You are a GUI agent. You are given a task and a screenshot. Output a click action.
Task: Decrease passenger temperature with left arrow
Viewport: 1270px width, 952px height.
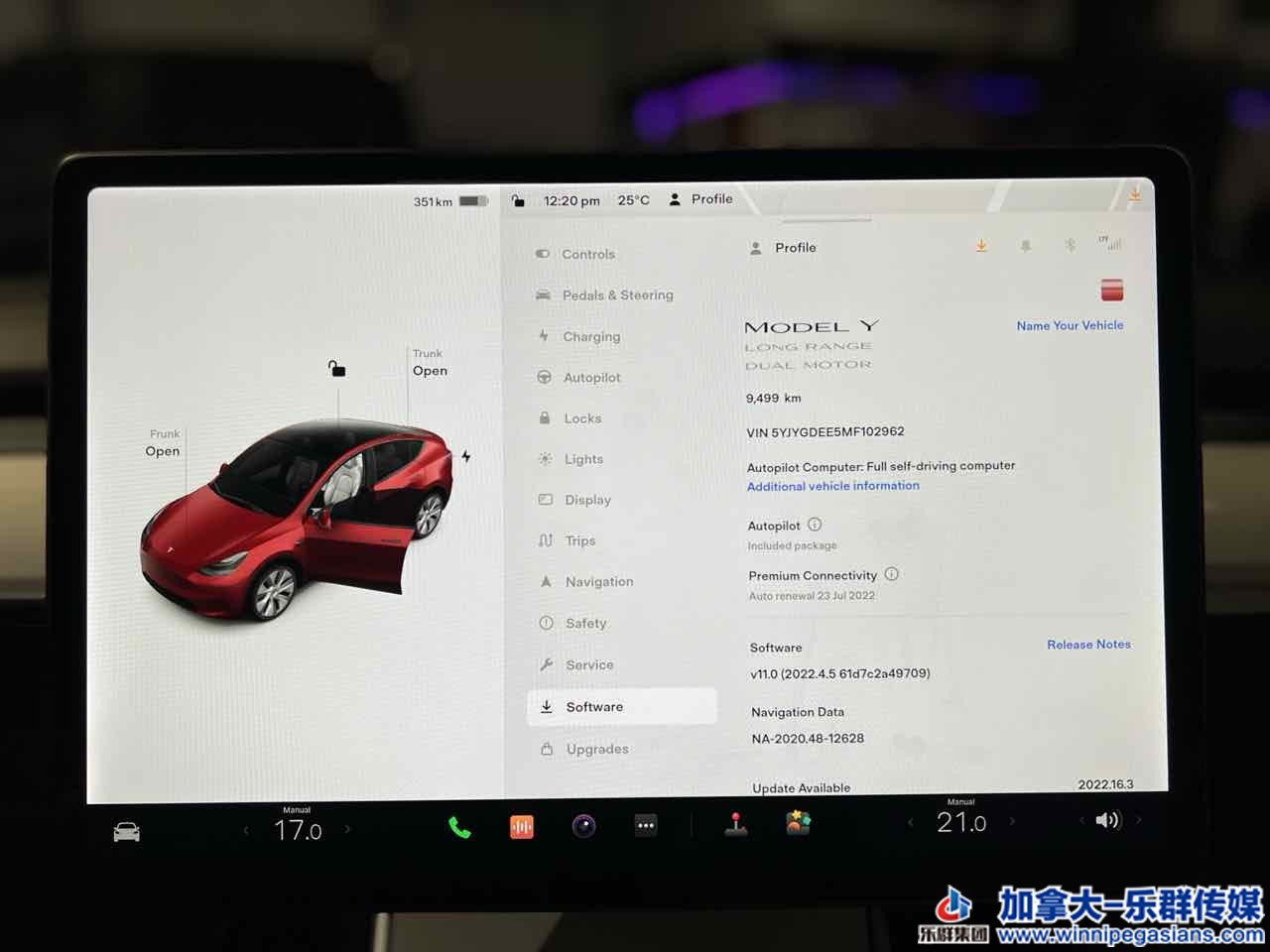click(911, 822)
